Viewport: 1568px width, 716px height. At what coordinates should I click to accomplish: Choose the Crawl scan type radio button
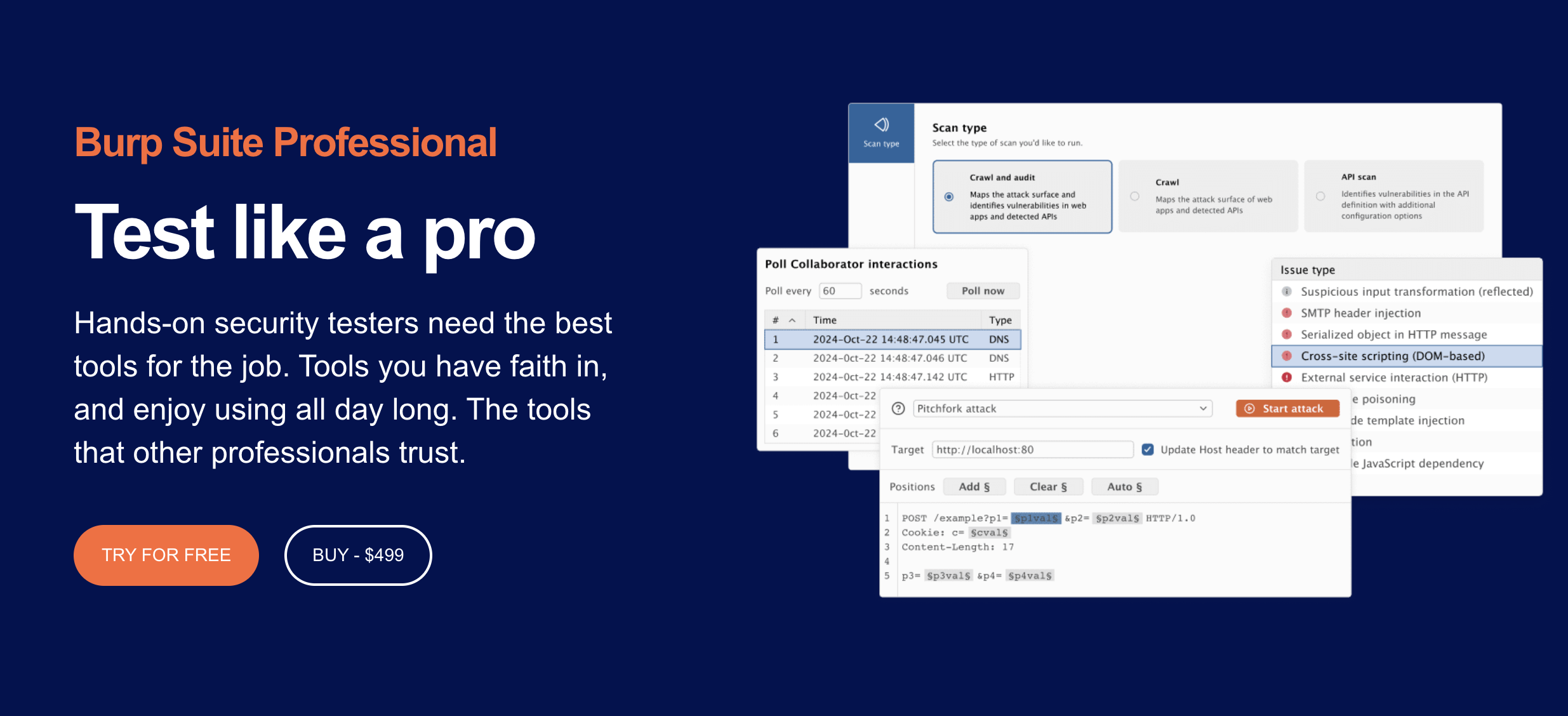pyautogui.click(x=1134, y=196)
